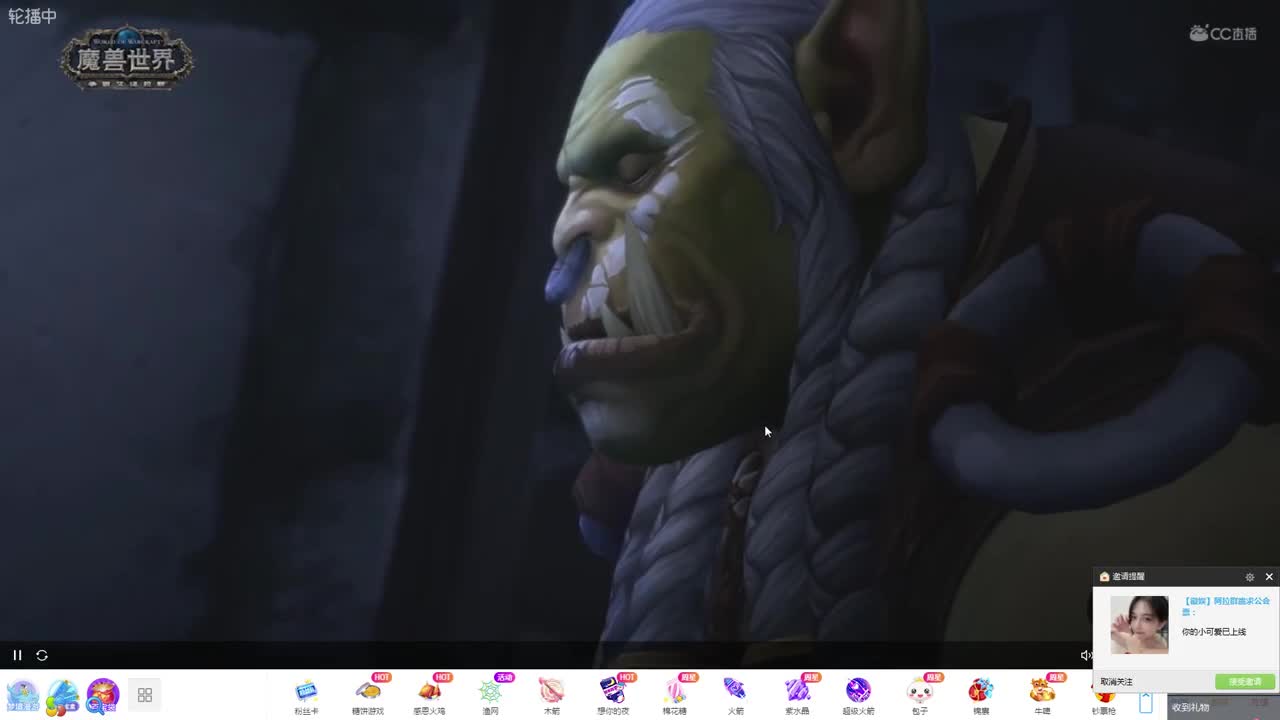1280x720 pixels.
Task: Open the red-bag activity icon with the magnifier
Action: [x=103, y=695]
